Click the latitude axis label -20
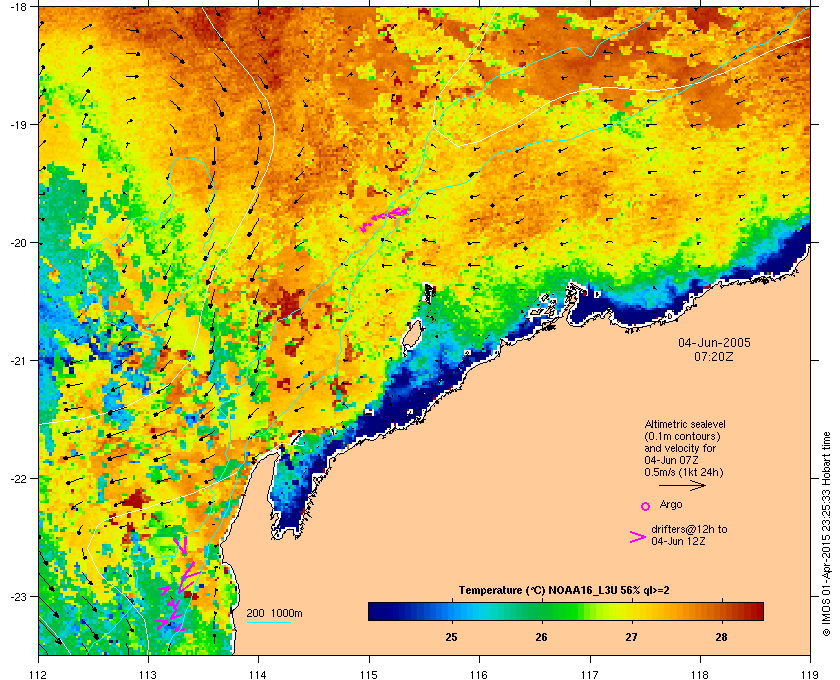 18,242
